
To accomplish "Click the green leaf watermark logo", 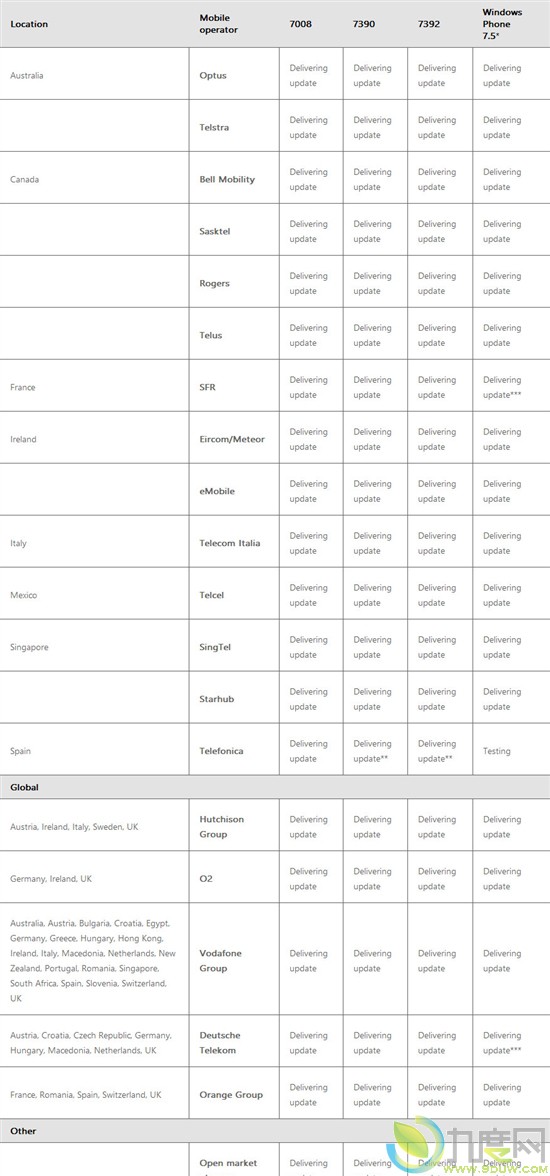I will pyautogui.click(x=413, y=1146).
